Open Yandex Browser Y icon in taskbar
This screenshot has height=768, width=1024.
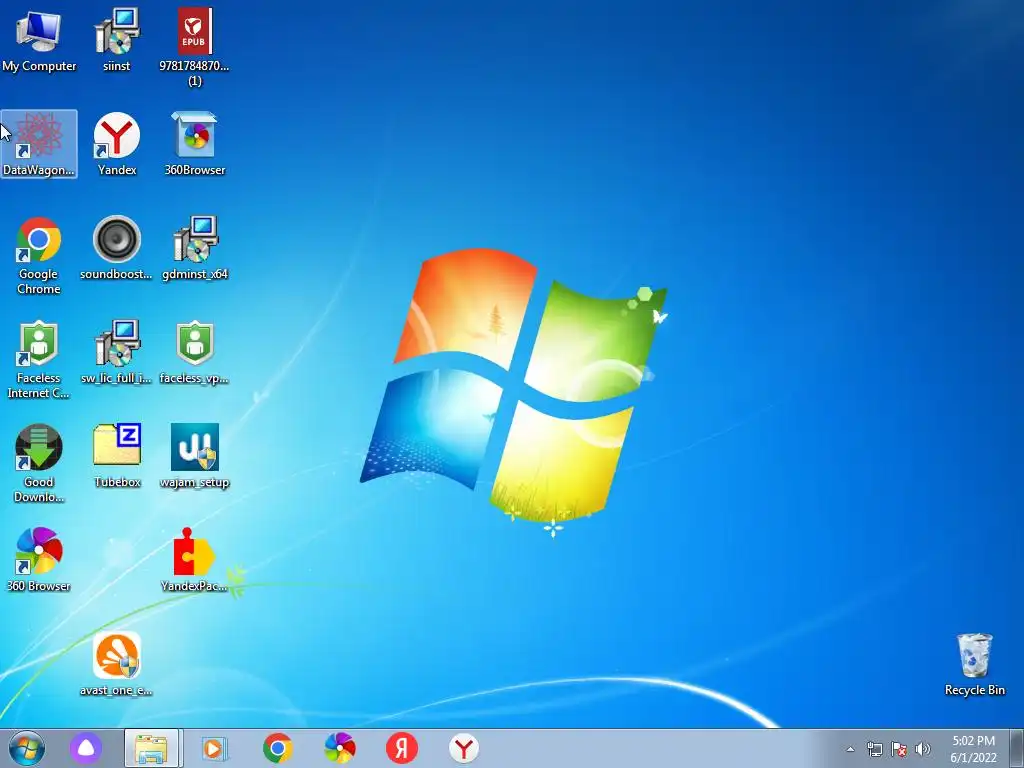click(464, 748)
